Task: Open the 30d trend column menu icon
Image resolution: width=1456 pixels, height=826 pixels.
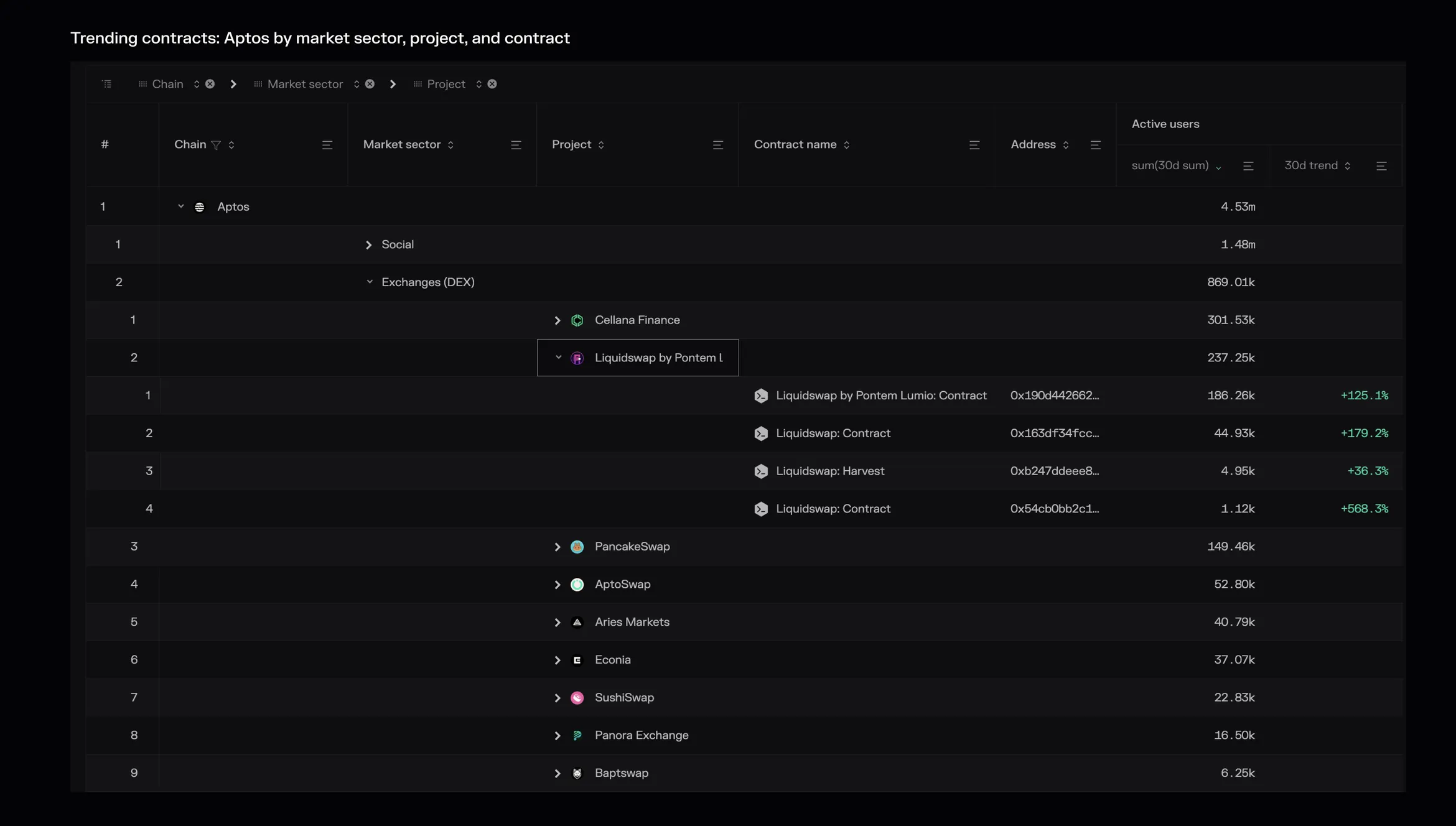Action: point(1381,166)
